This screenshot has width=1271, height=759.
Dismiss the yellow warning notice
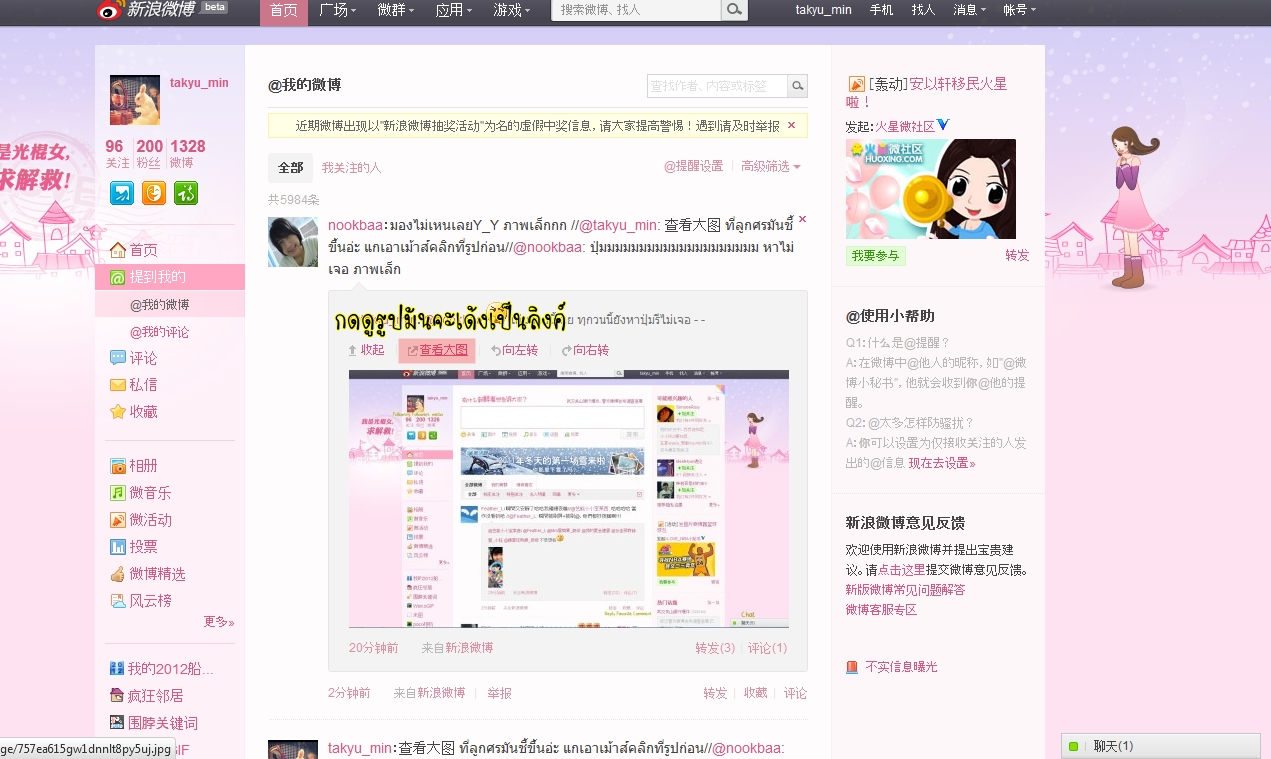(792, 126)
